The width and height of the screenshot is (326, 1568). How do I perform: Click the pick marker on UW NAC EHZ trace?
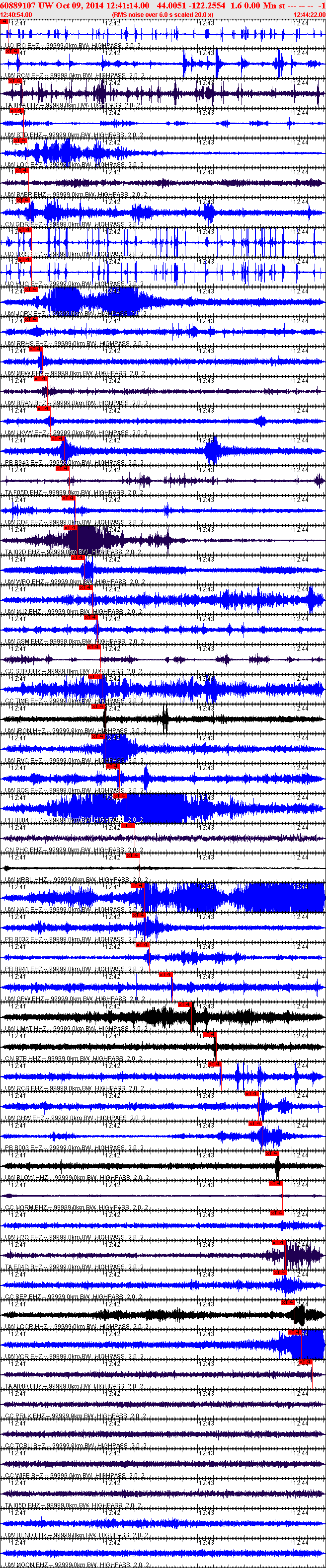click(x=138, y=885)
